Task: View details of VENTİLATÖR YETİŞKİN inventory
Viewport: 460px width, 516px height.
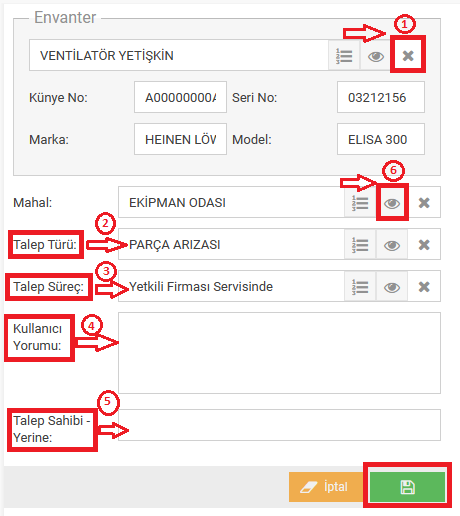Action: pos(376,55)
